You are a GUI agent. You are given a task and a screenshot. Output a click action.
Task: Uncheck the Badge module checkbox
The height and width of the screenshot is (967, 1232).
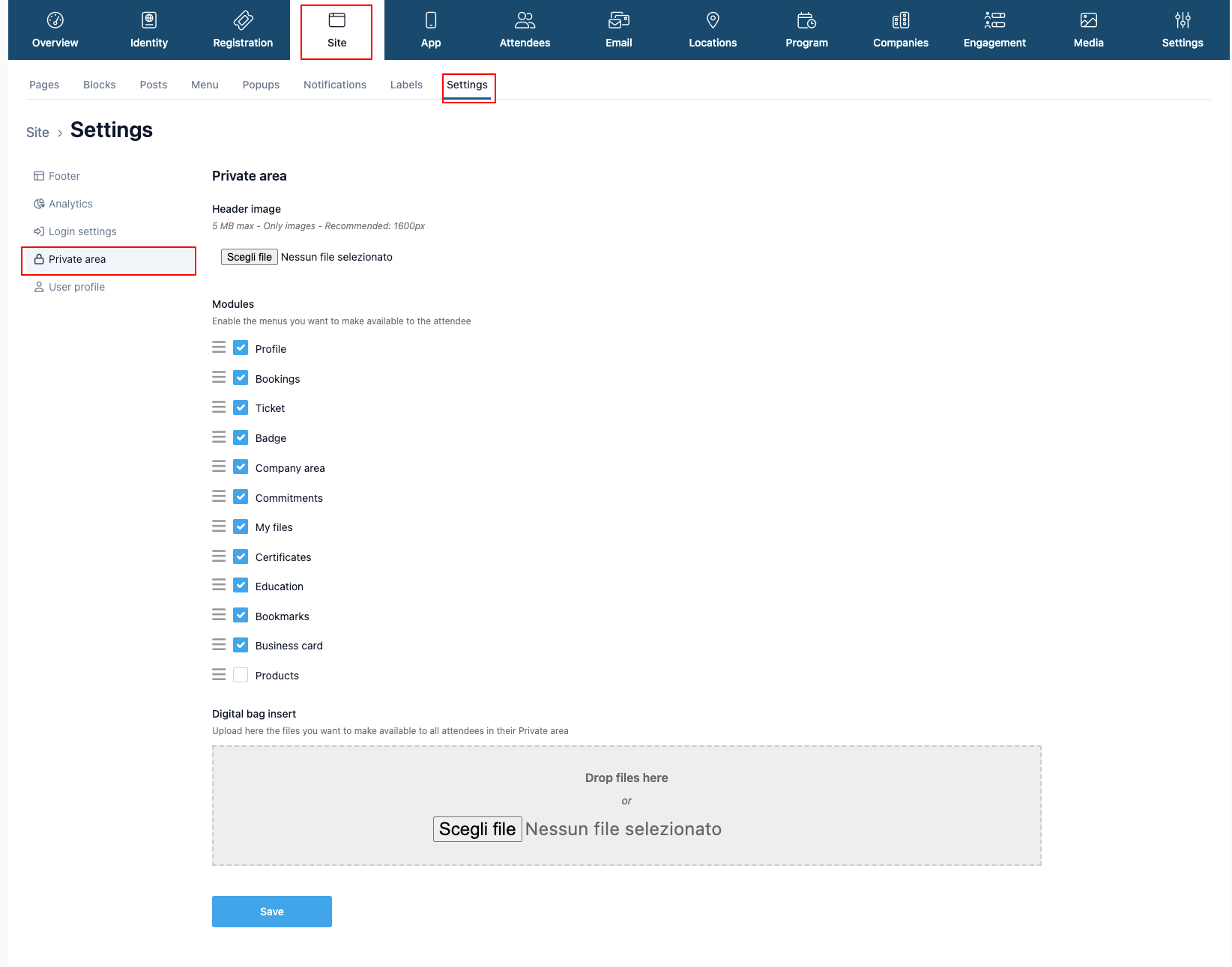coord(241,437)
